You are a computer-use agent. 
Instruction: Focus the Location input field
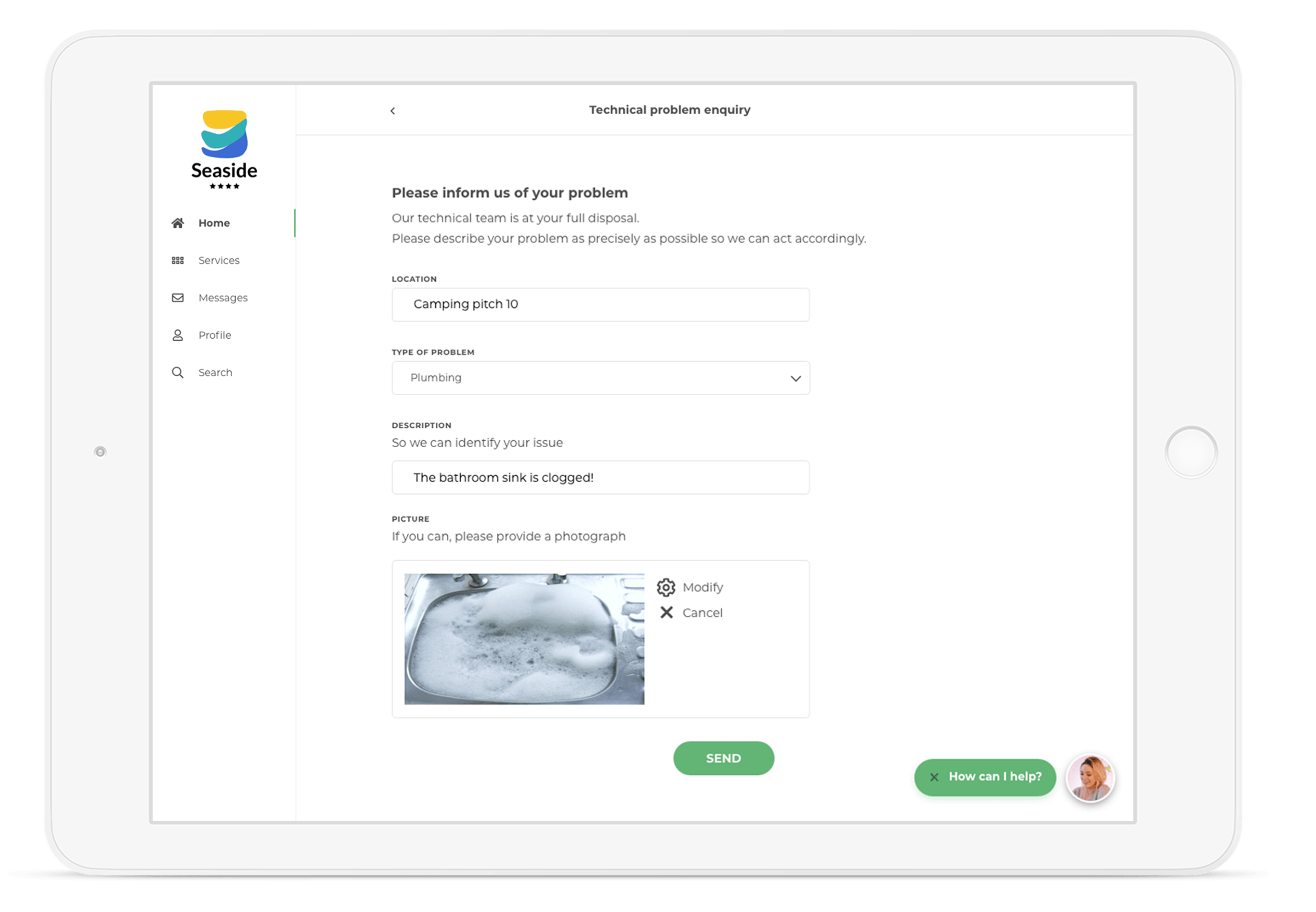tap(600, 305)
